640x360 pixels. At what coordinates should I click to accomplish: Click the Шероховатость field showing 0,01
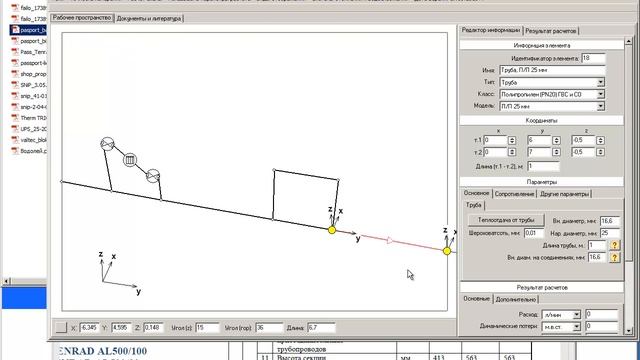point(534,233)
